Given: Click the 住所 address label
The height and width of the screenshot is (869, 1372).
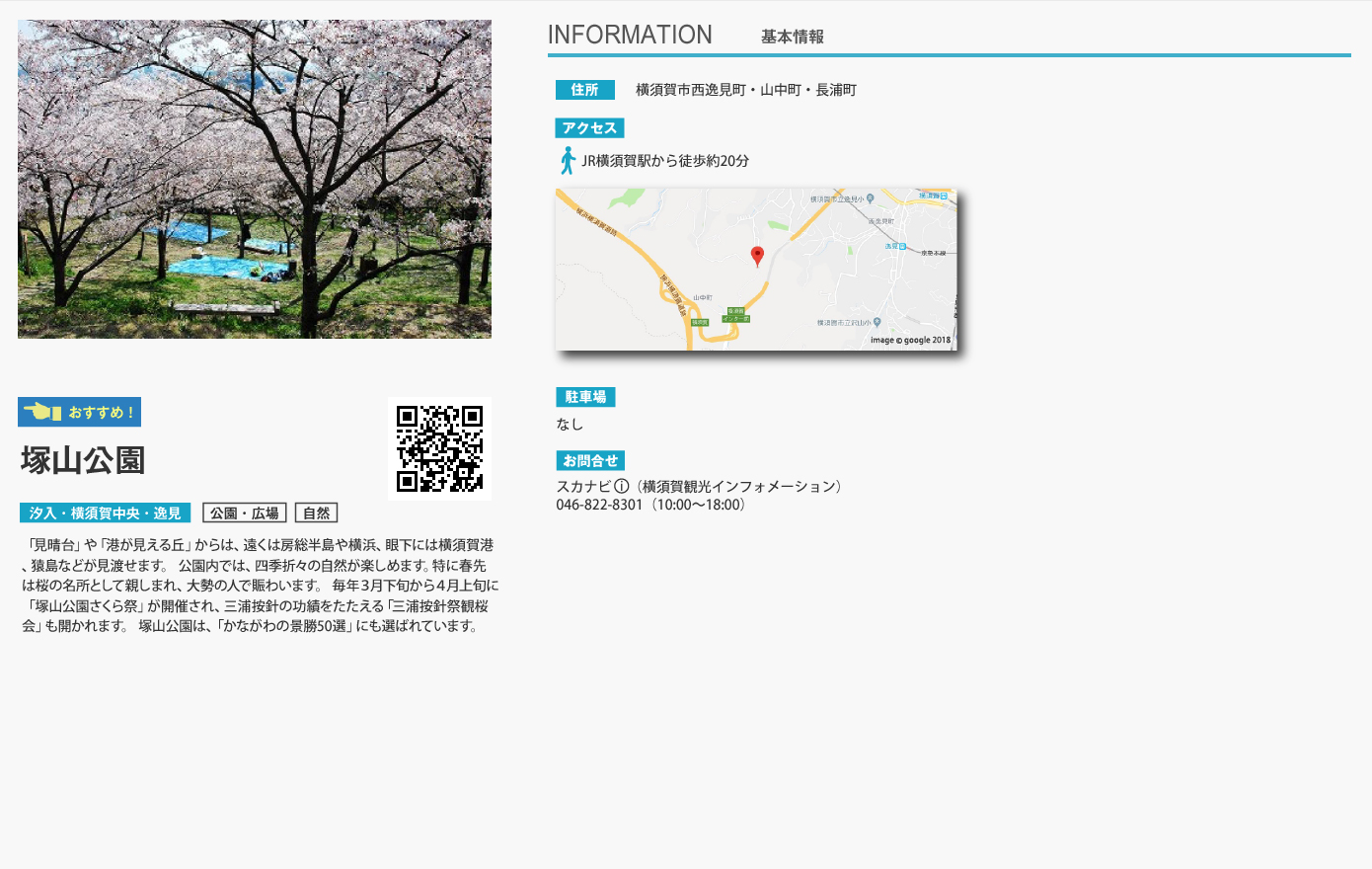Looking at the screenshot, I should click(x=584, y=90).
